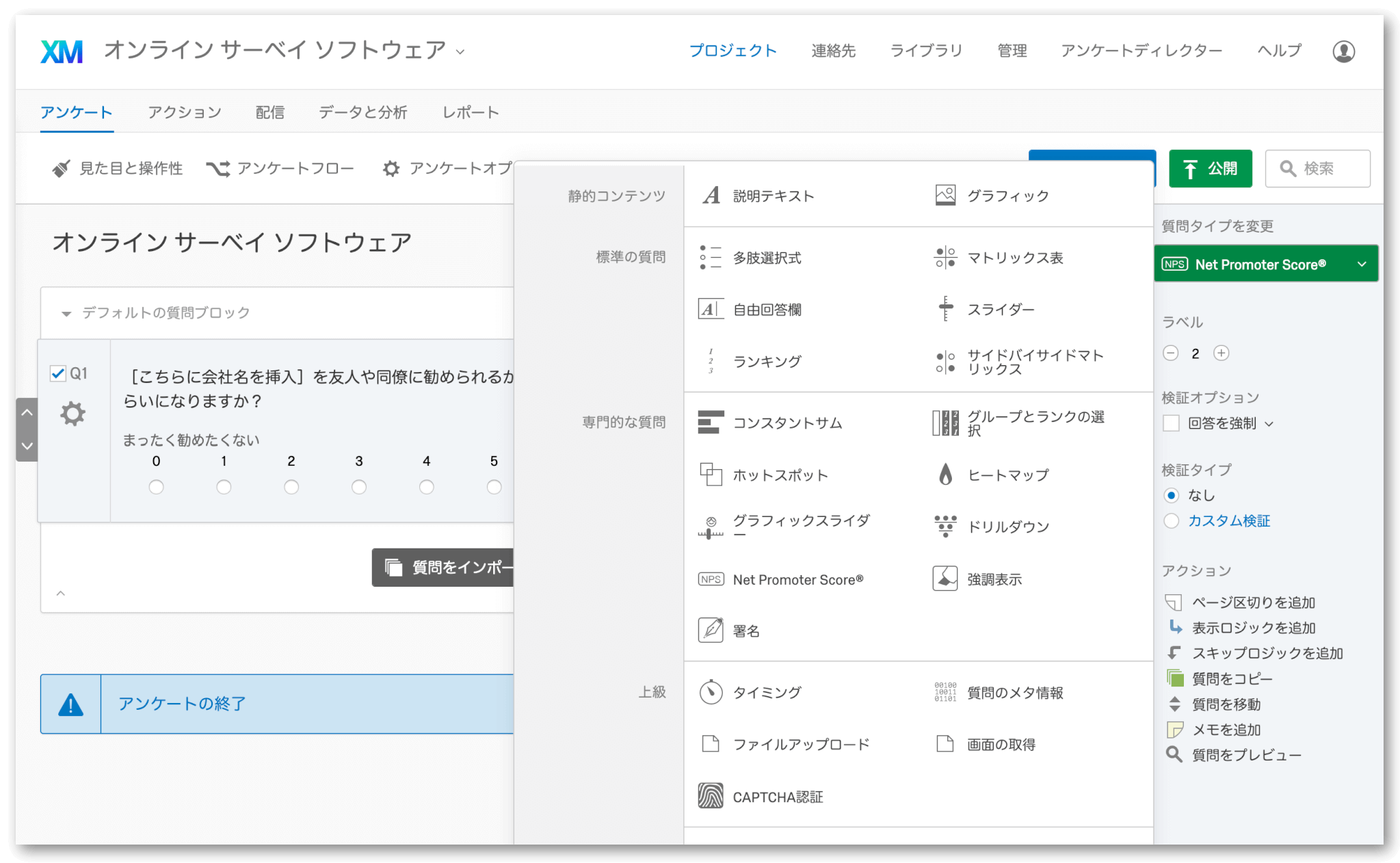Select the 強調表示 icon
1400x863 pixels.
945,579
